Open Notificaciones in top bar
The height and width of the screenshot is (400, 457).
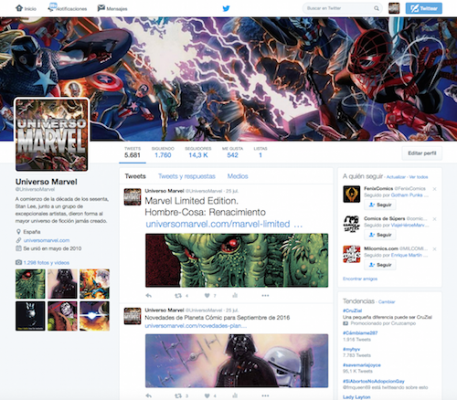(x=68, y=8)
